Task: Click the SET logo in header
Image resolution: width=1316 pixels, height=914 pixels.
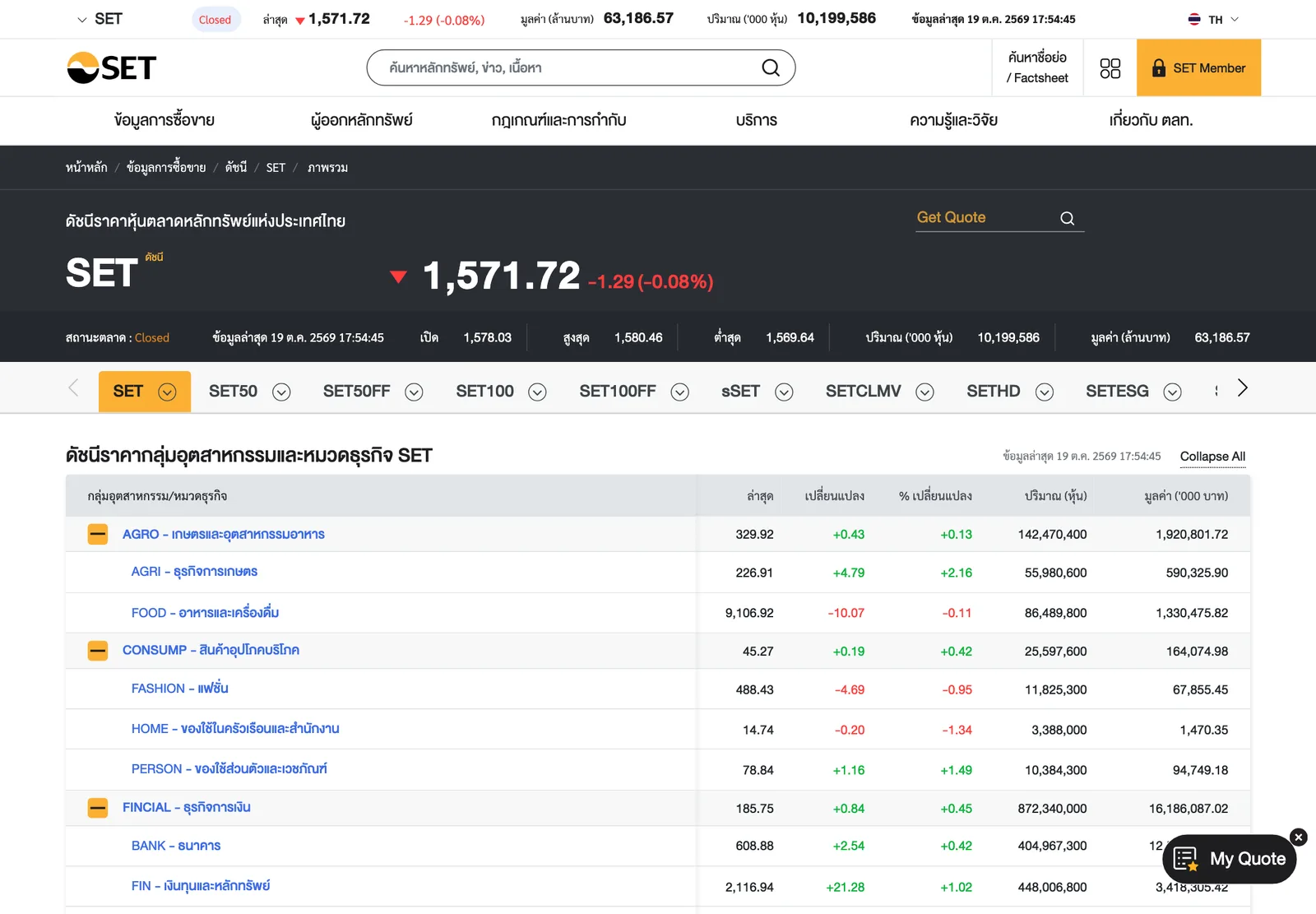Action: [x=111, y=67]
